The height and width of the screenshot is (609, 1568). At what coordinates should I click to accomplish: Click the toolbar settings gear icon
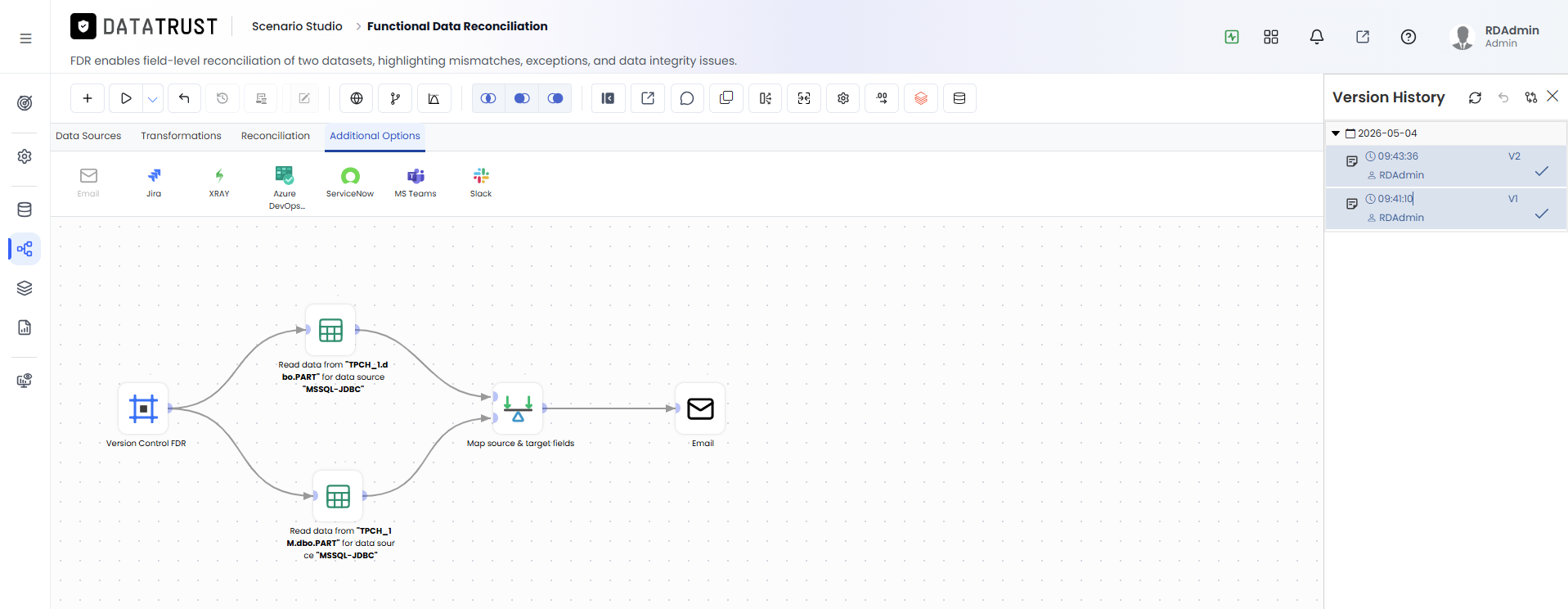tap(843, 98)
